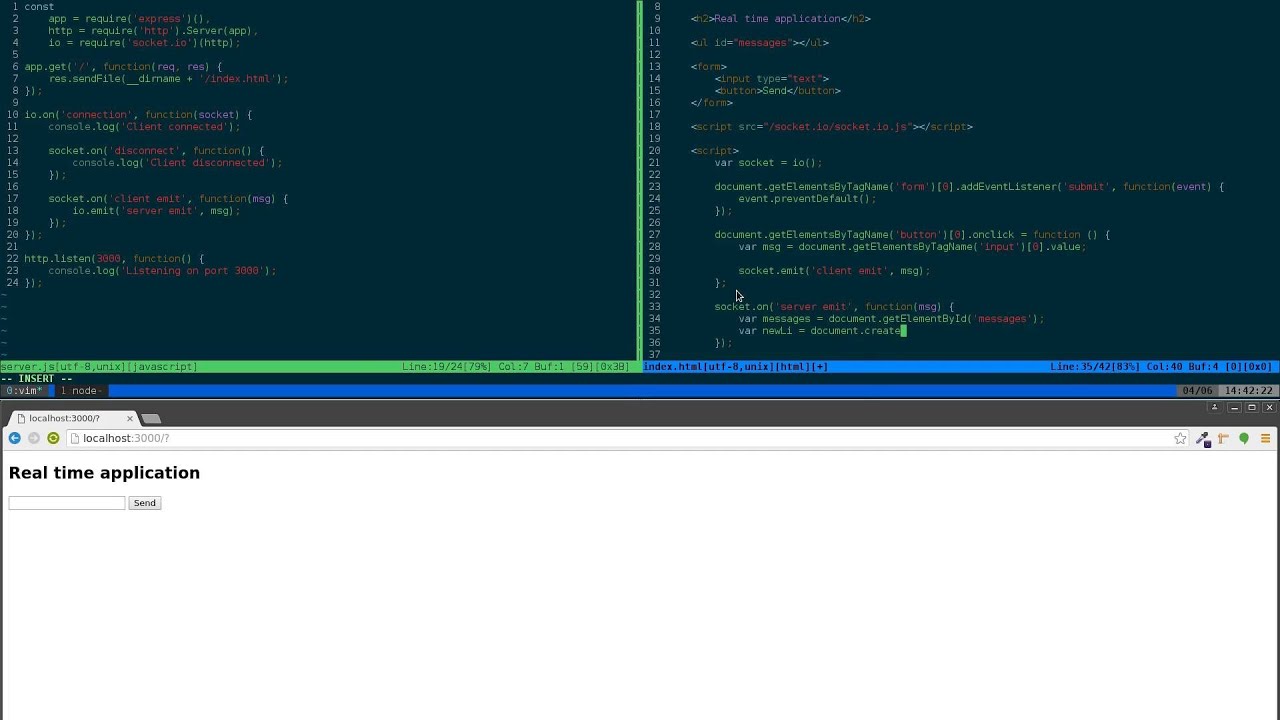Click 'Listening on port 3000' log line
Screen dimensions: 1280x720
pos(162,270)
